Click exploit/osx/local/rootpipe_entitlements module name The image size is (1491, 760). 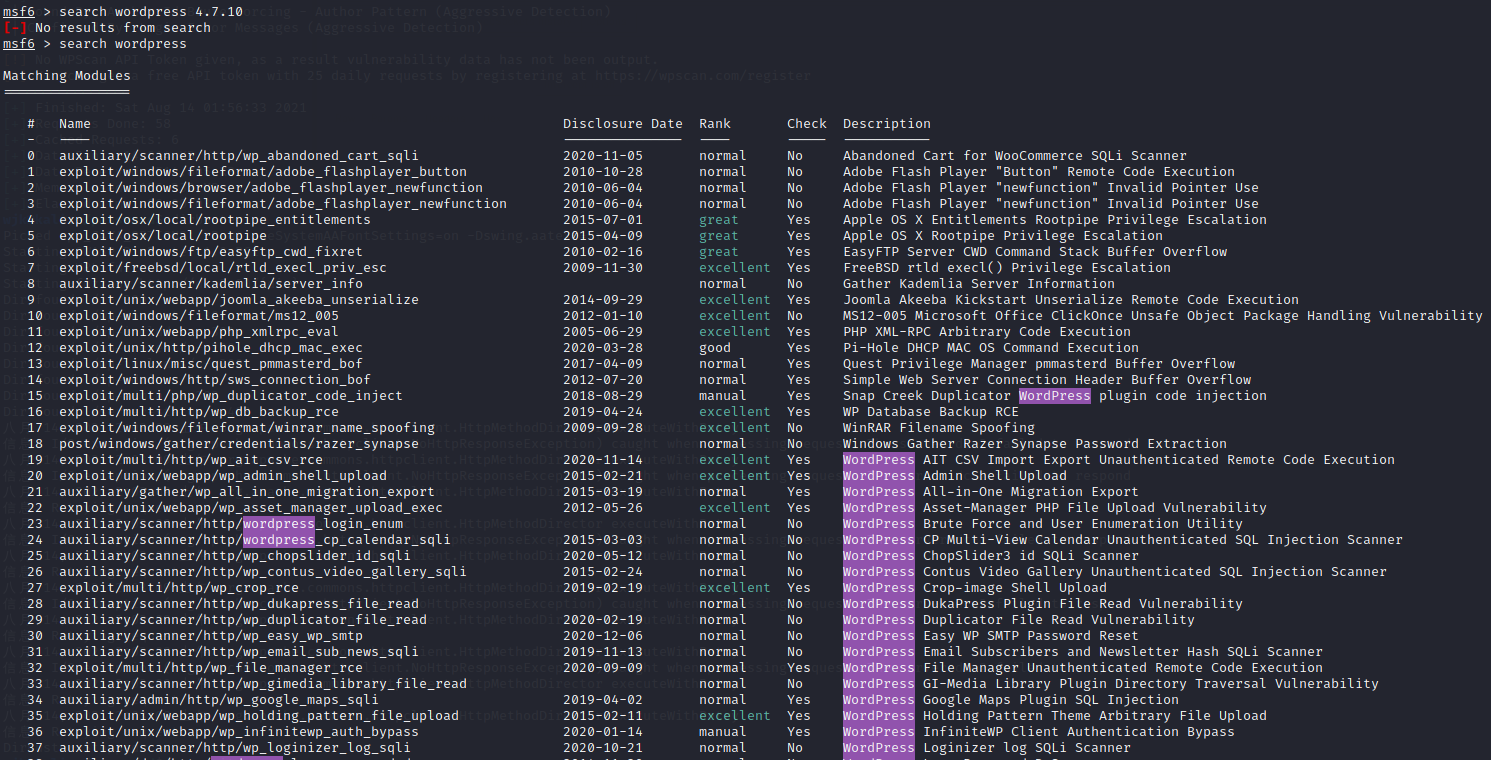coord(215,220)
